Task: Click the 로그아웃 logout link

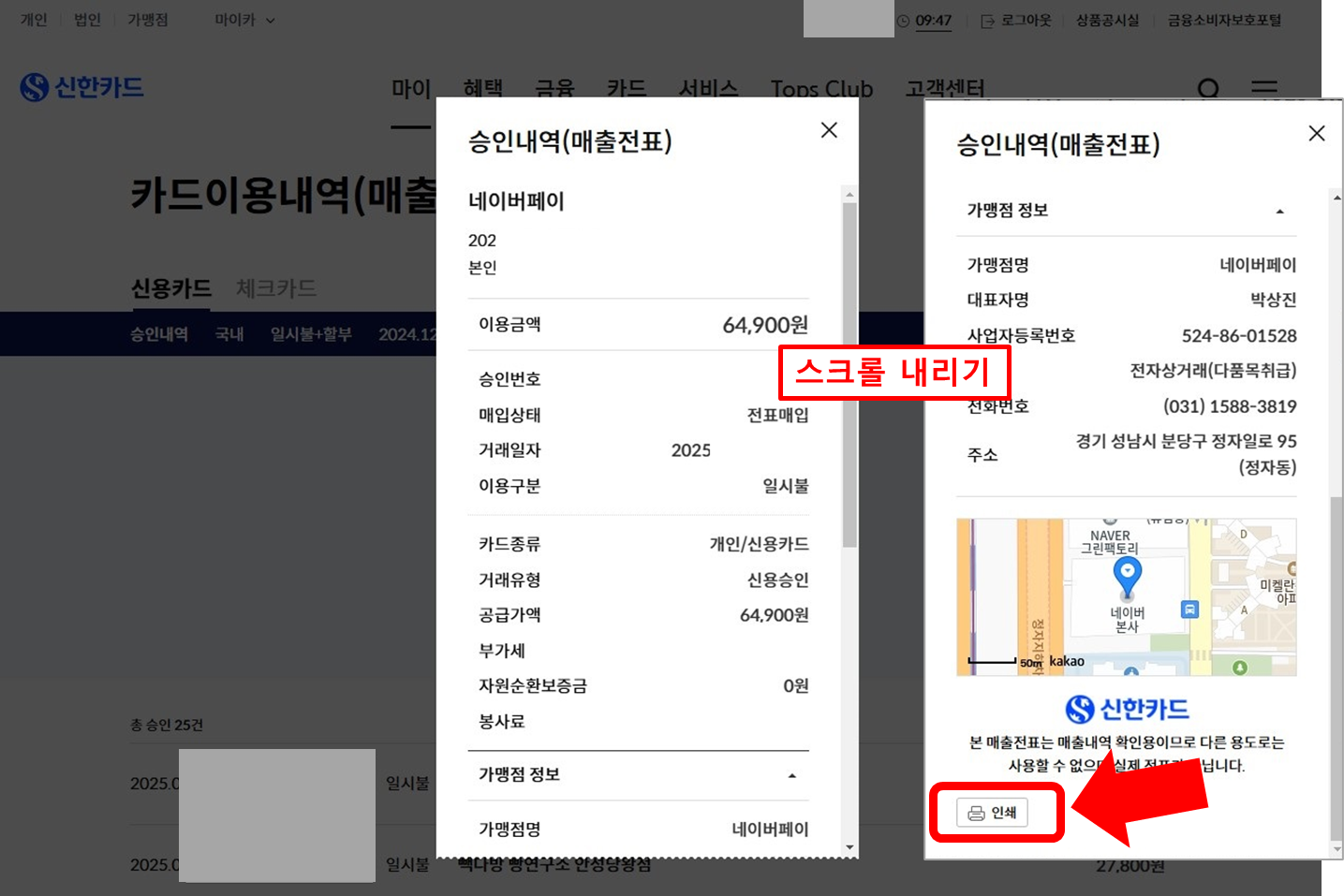Action: tap(1016, 21)
